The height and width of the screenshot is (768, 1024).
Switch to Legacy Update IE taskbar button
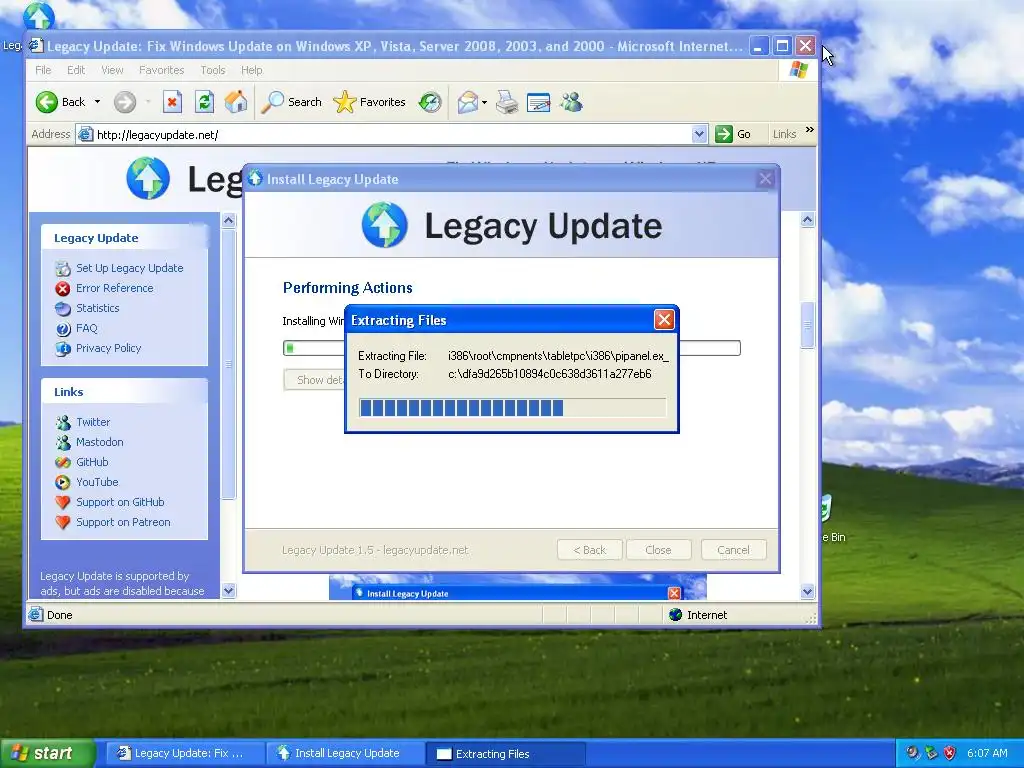click(185, 753)
